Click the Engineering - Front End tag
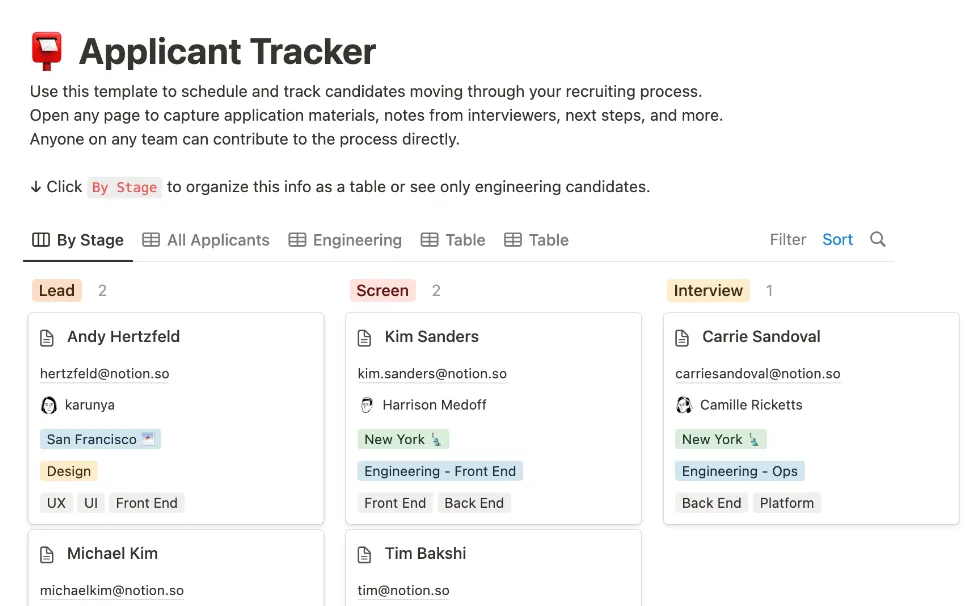The width and height of the screenshot is (965, 606). coord(440,471)
